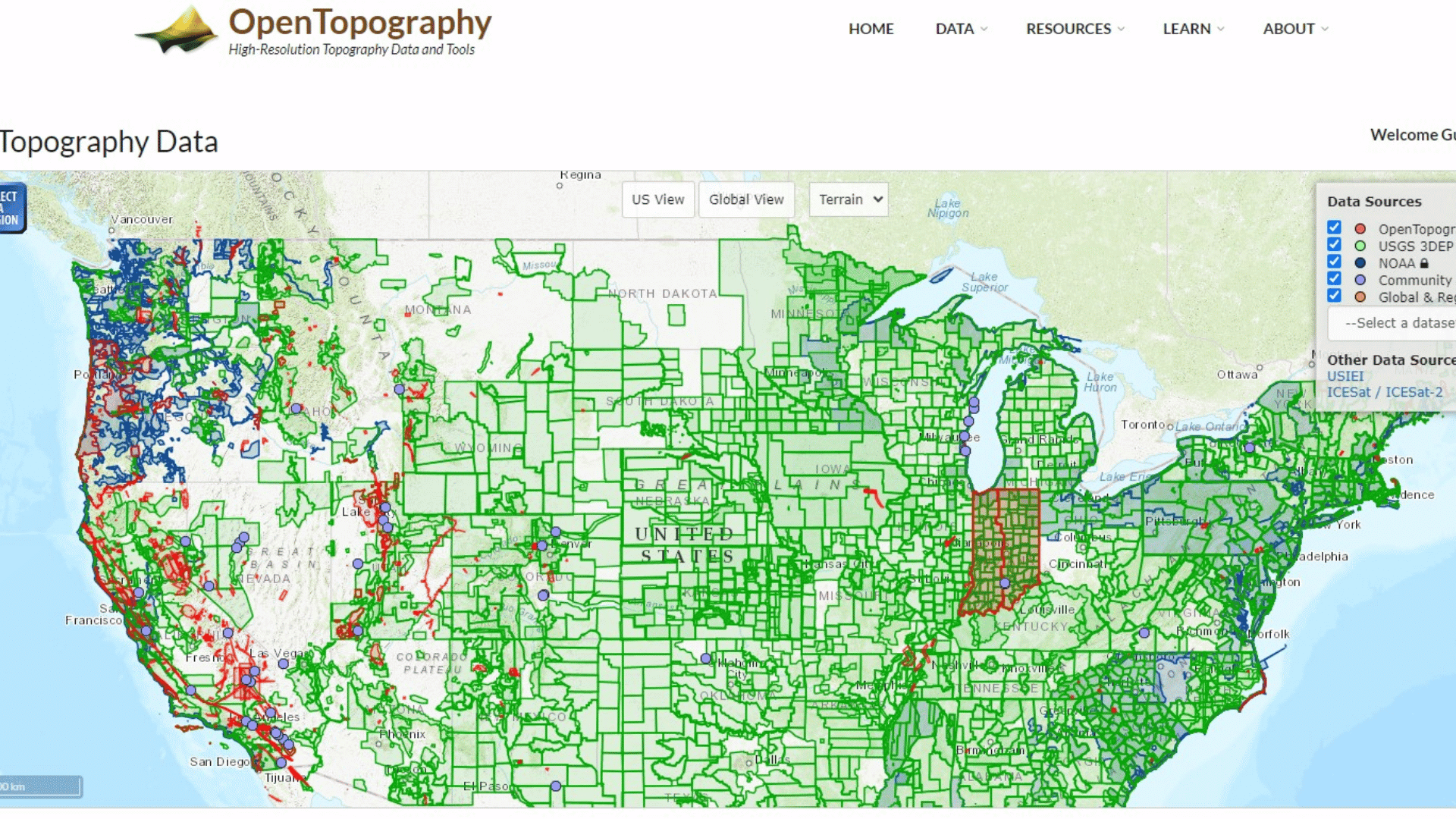Click the green USGS 3DEP legend circle

(x=1360, y=246)
